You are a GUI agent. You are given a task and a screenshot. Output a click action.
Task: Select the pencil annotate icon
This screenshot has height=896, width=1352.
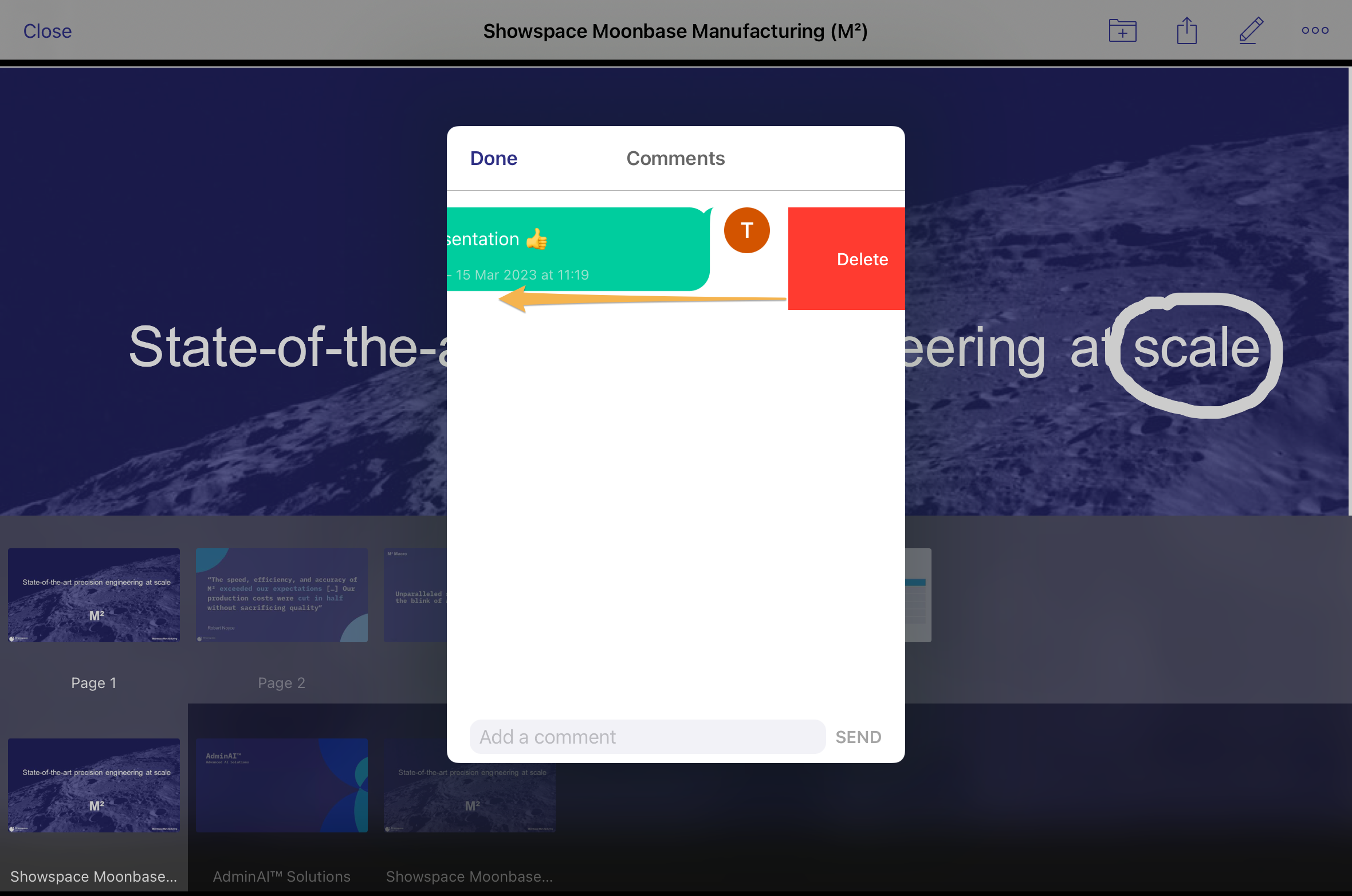1251,30
